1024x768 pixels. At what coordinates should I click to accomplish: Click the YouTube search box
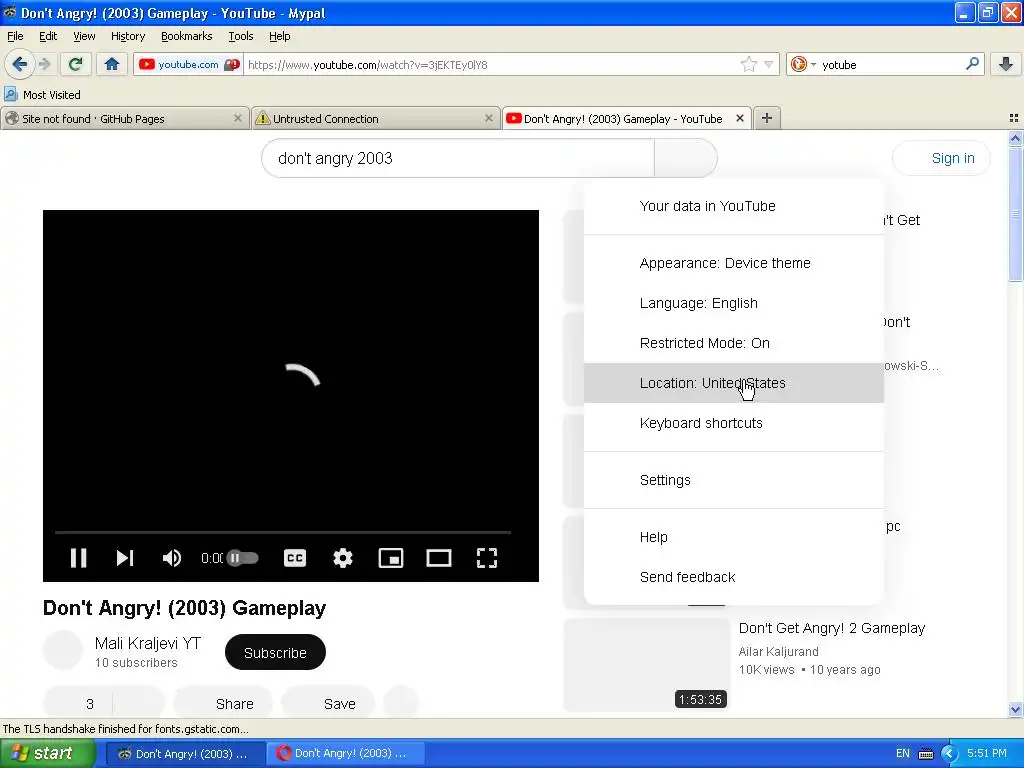(458, 158)
